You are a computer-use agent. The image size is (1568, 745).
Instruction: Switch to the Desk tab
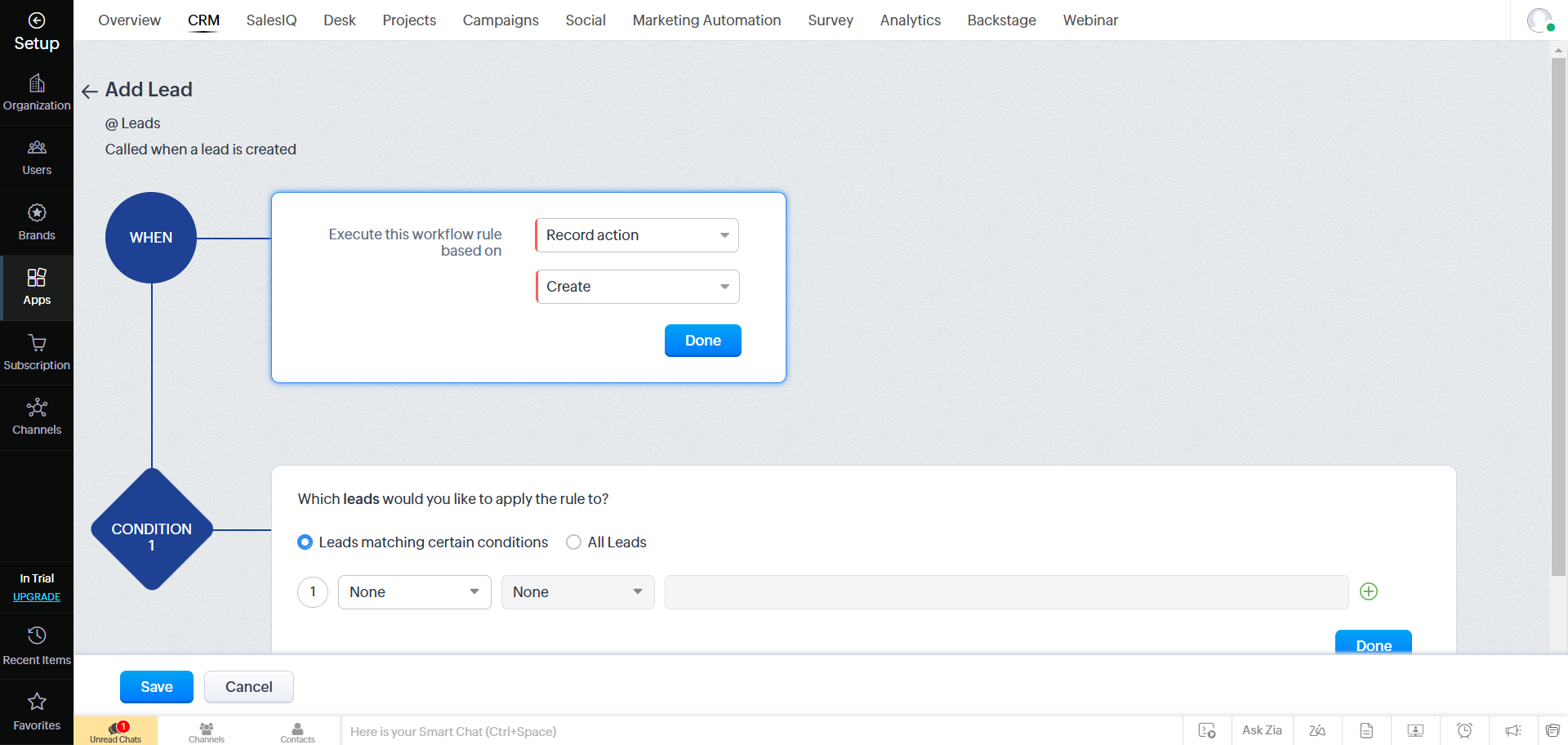coord(340,20)
